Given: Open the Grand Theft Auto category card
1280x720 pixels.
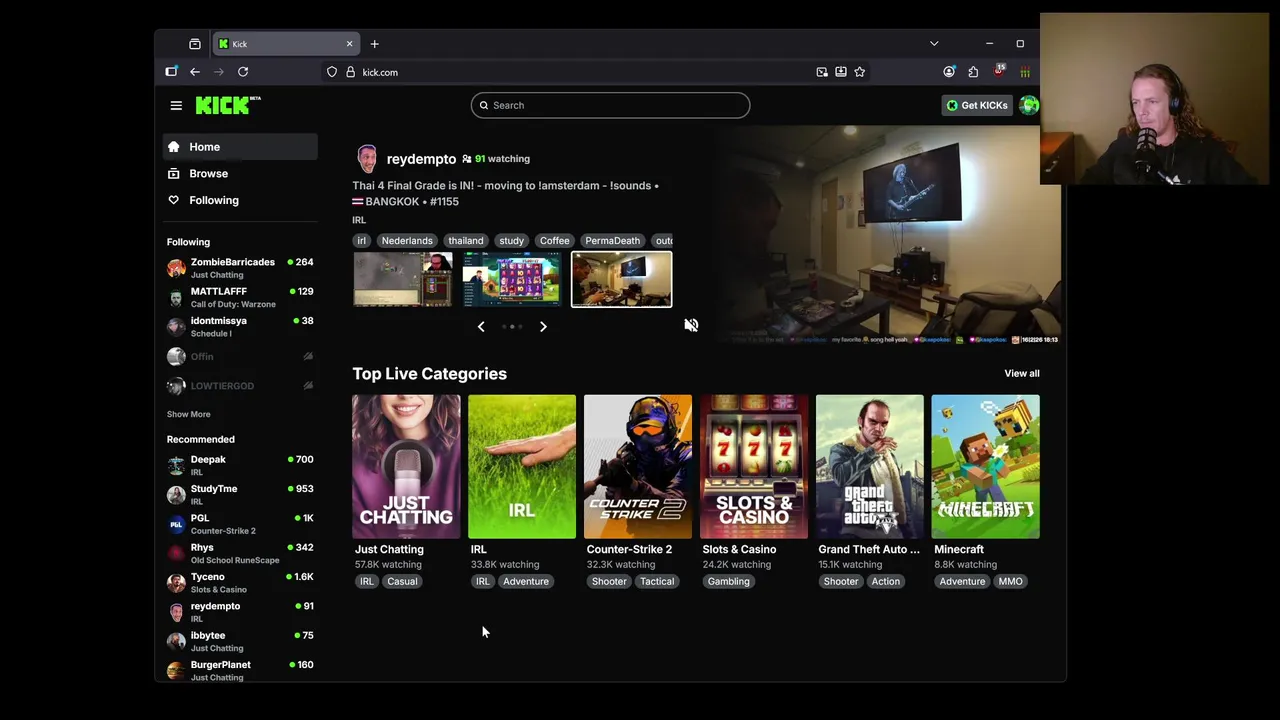Looking at the screenshot, I should (x=870, y=467).
